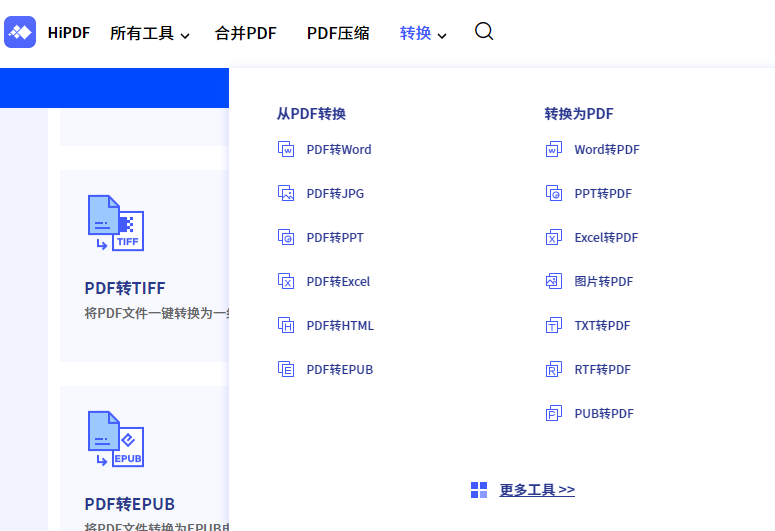The height and width of the screenshot is (531, 775).
Task: Open TXT转PDF from the menu
Action: (603, 325)
